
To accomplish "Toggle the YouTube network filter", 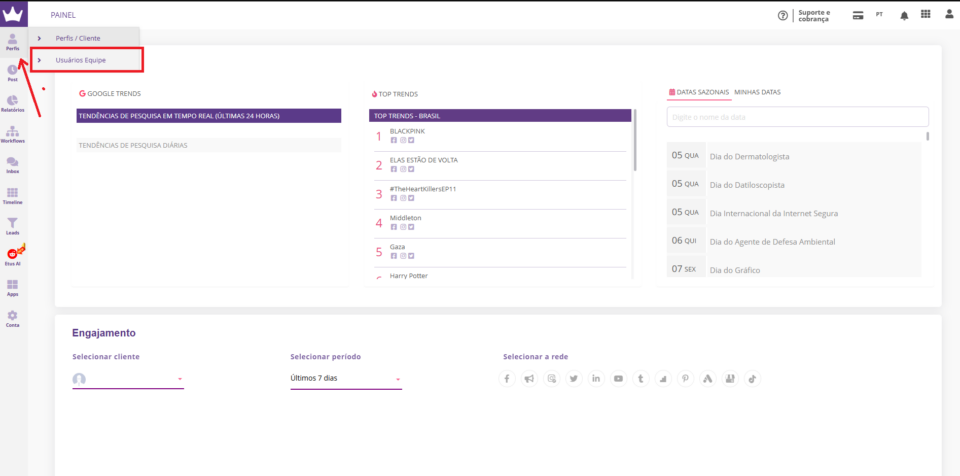I will click(618, 379).
